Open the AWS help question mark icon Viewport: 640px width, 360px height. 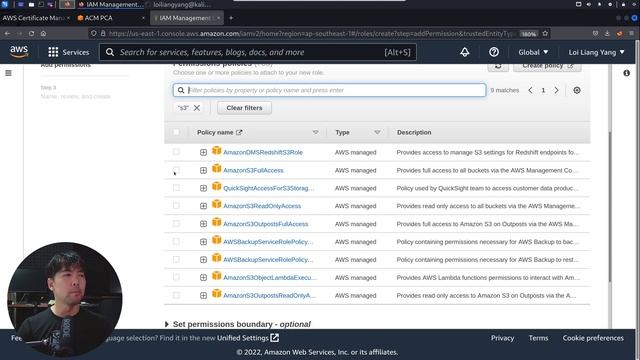point(493,52)
